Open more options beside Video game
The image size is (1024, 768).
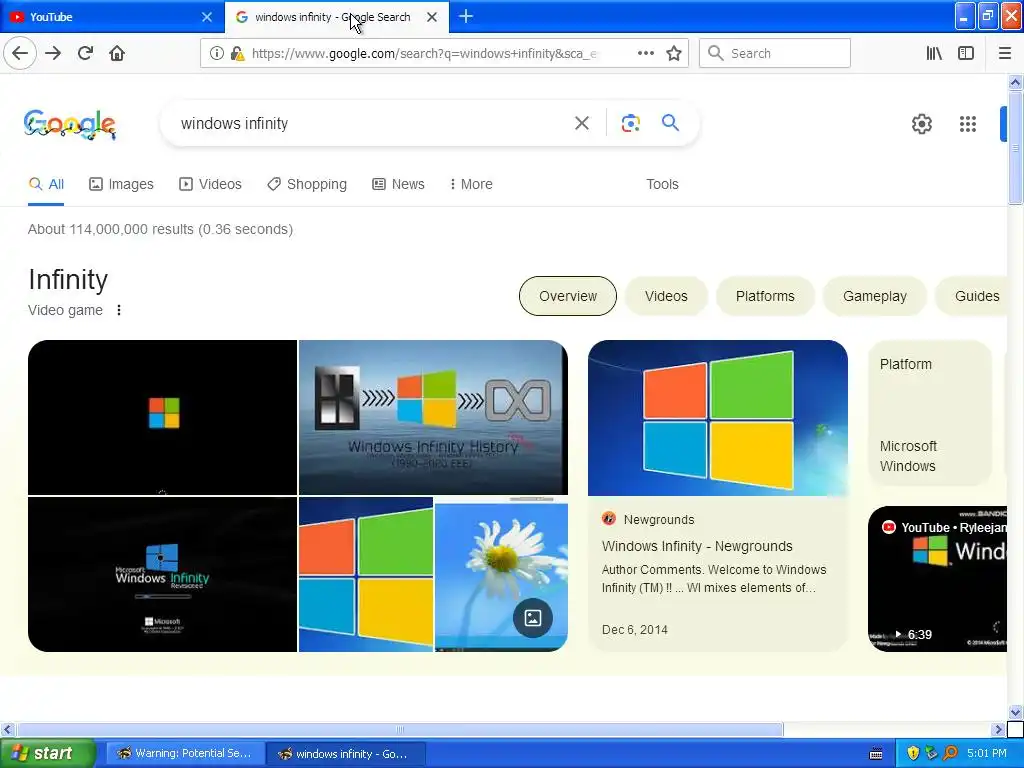click(119, 310)
